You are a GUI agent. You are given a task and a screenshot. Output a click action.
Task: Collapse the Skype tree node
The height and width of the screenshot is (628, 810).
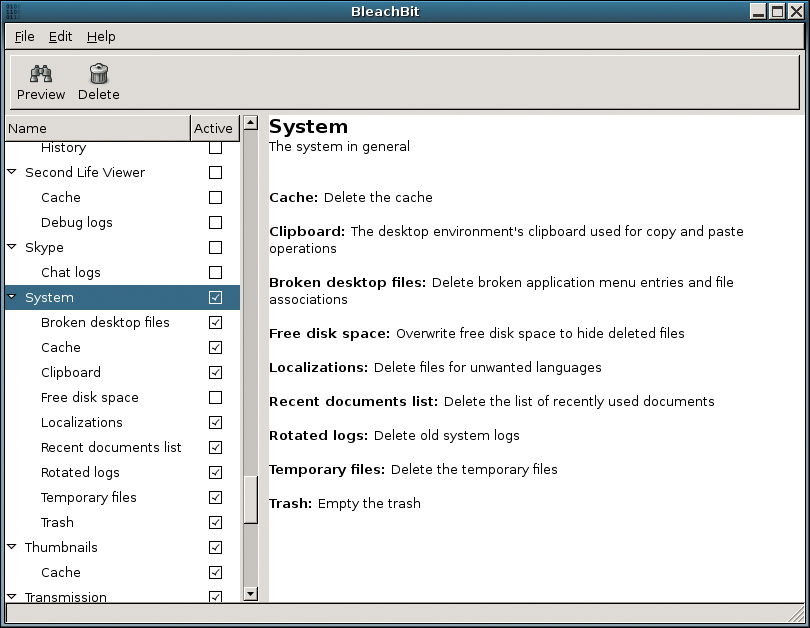tap(12, 247)
